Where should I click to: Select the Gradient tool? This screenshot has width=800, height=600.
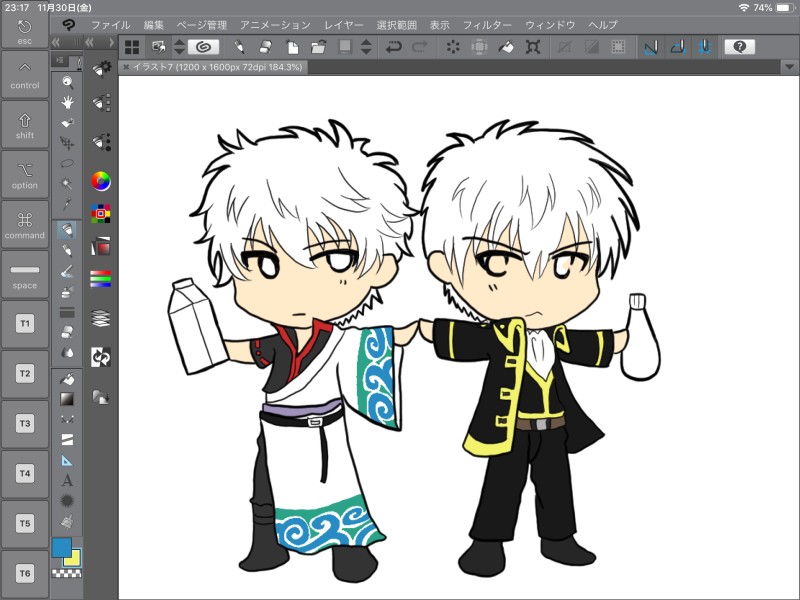click(67, 399)
